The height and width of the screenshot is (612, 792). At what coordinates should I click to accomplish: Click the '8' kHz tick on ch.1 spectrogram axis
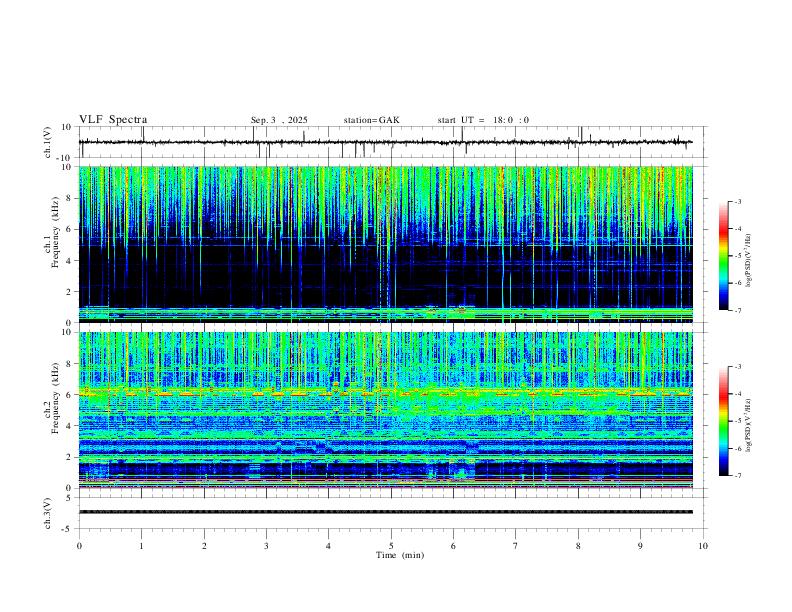coord(70,198)
